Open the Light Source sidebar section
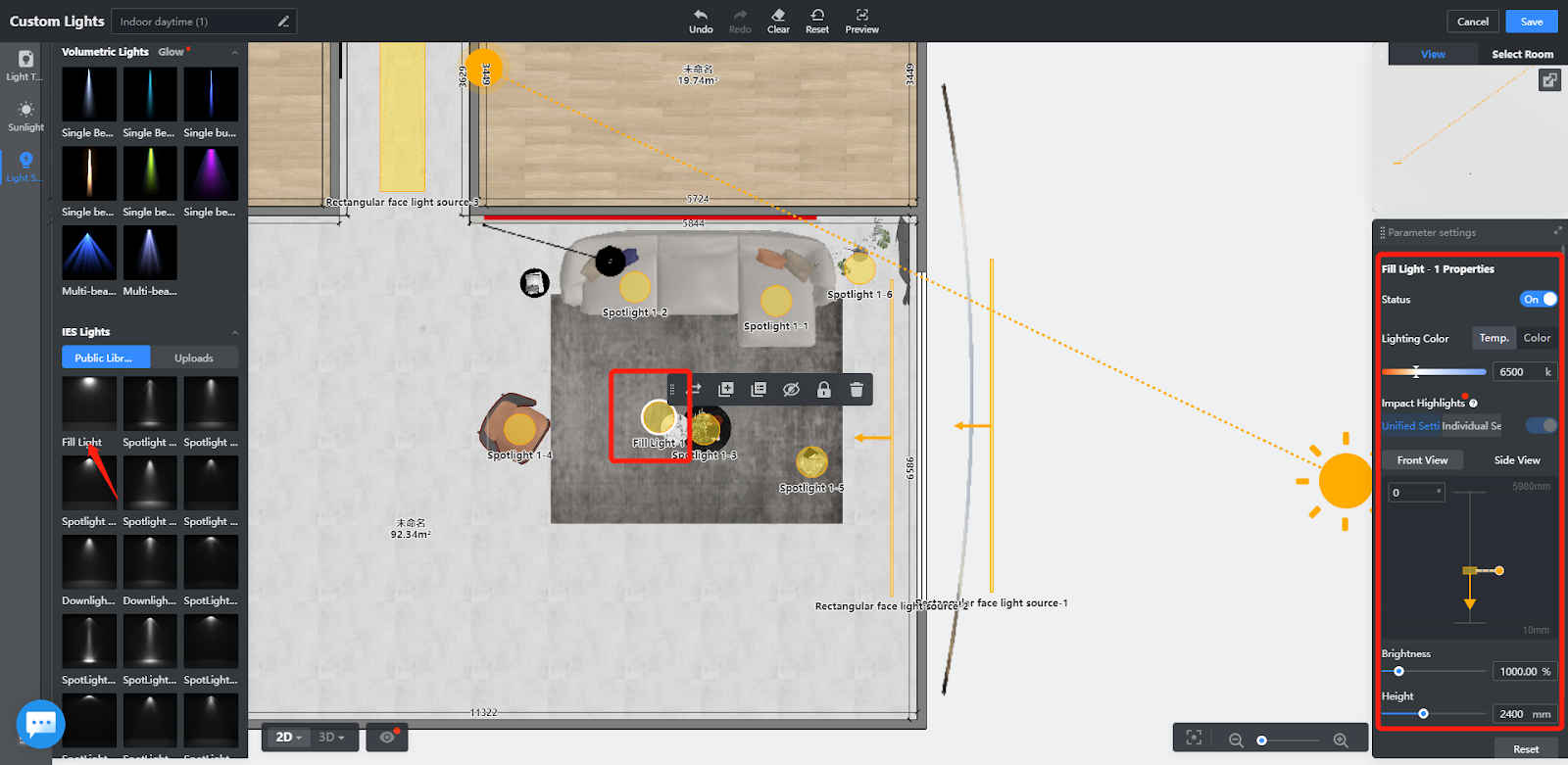1568x765 pixels. [25, 167]
